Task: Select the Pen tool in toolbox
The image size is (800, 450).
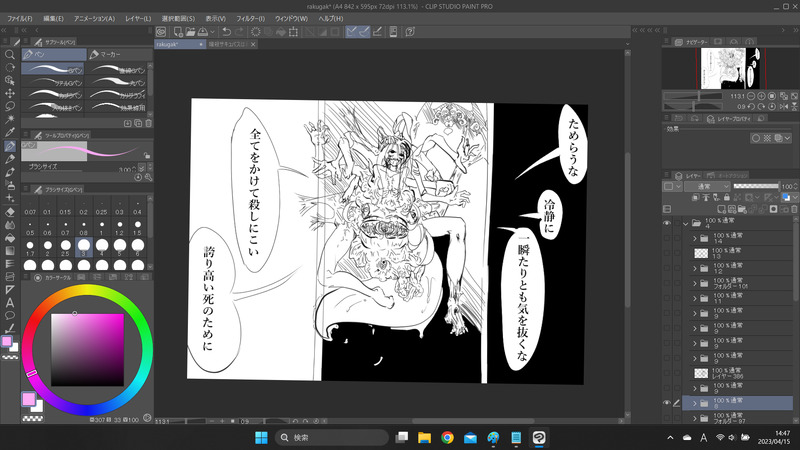Action: tap(9, 146)
